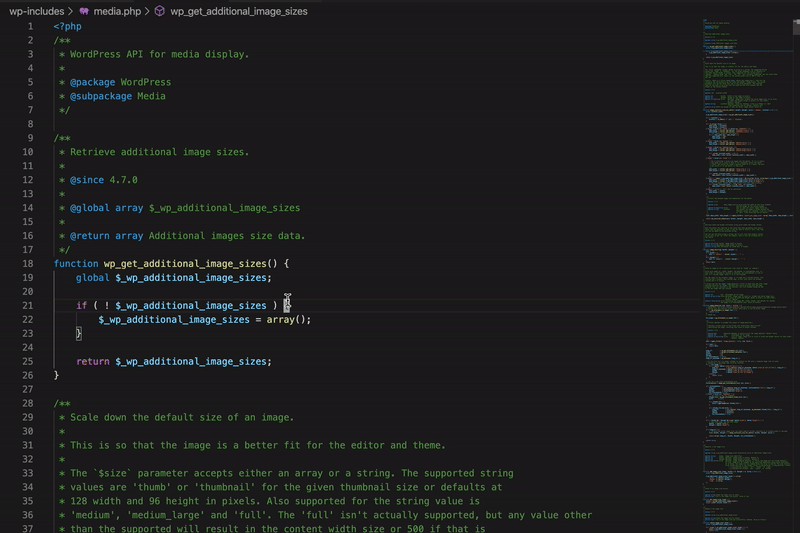This screenshot has height=533, width=800.
Task: Click the '@since' tag on line 12
Action: [x=87, y=180]
